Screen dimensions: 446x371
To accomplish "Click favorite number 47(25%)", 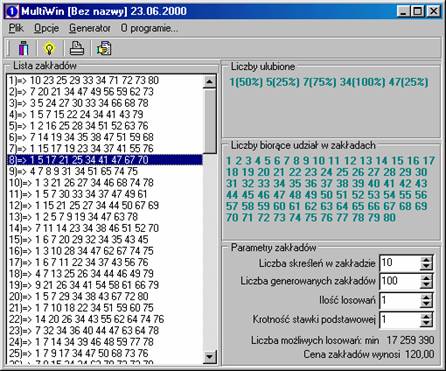I will click(x=408, y=82).
